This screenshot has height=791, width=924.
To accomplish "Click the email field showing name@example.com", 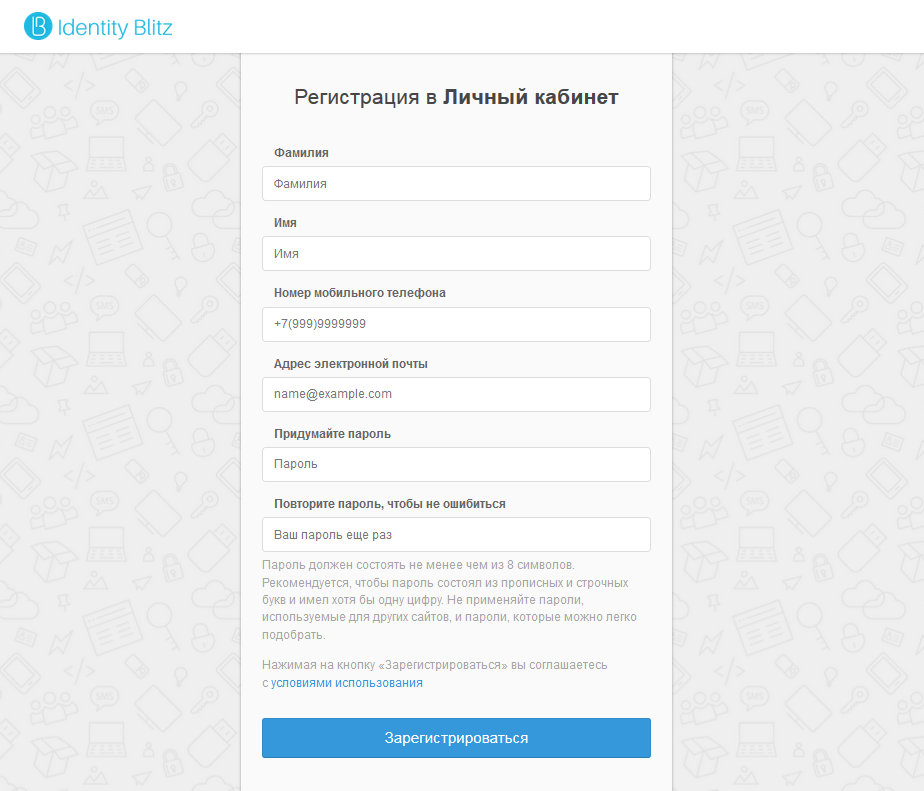I will click(x=456, y=394).
